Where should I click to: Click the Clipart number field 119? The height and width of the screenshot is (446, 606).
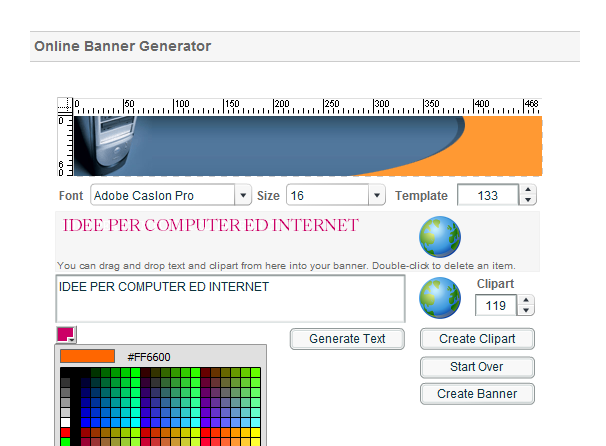tap(496, 305)
